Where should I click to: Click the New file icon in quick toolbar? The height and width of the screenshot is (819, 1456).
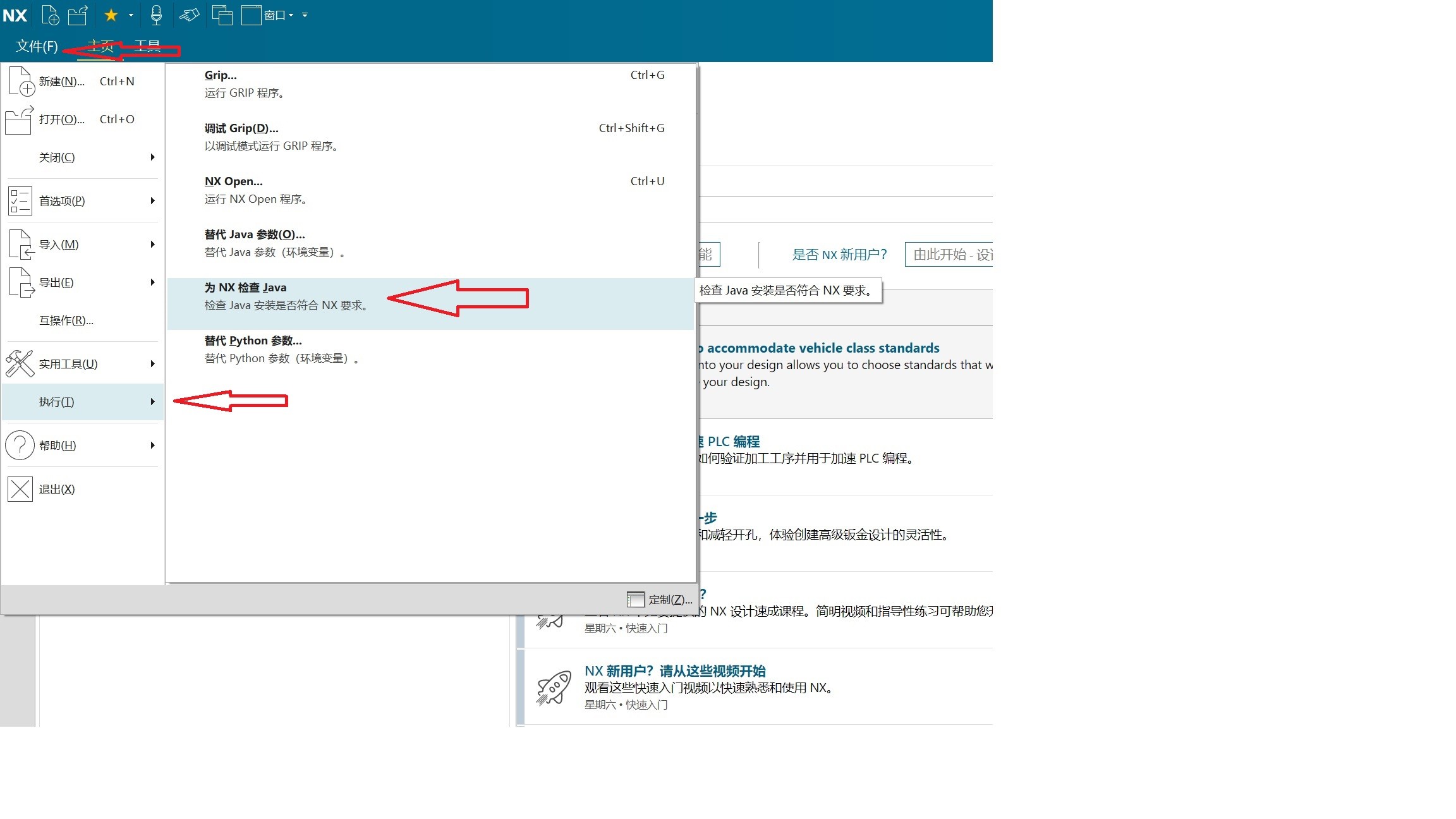point(51,15)
